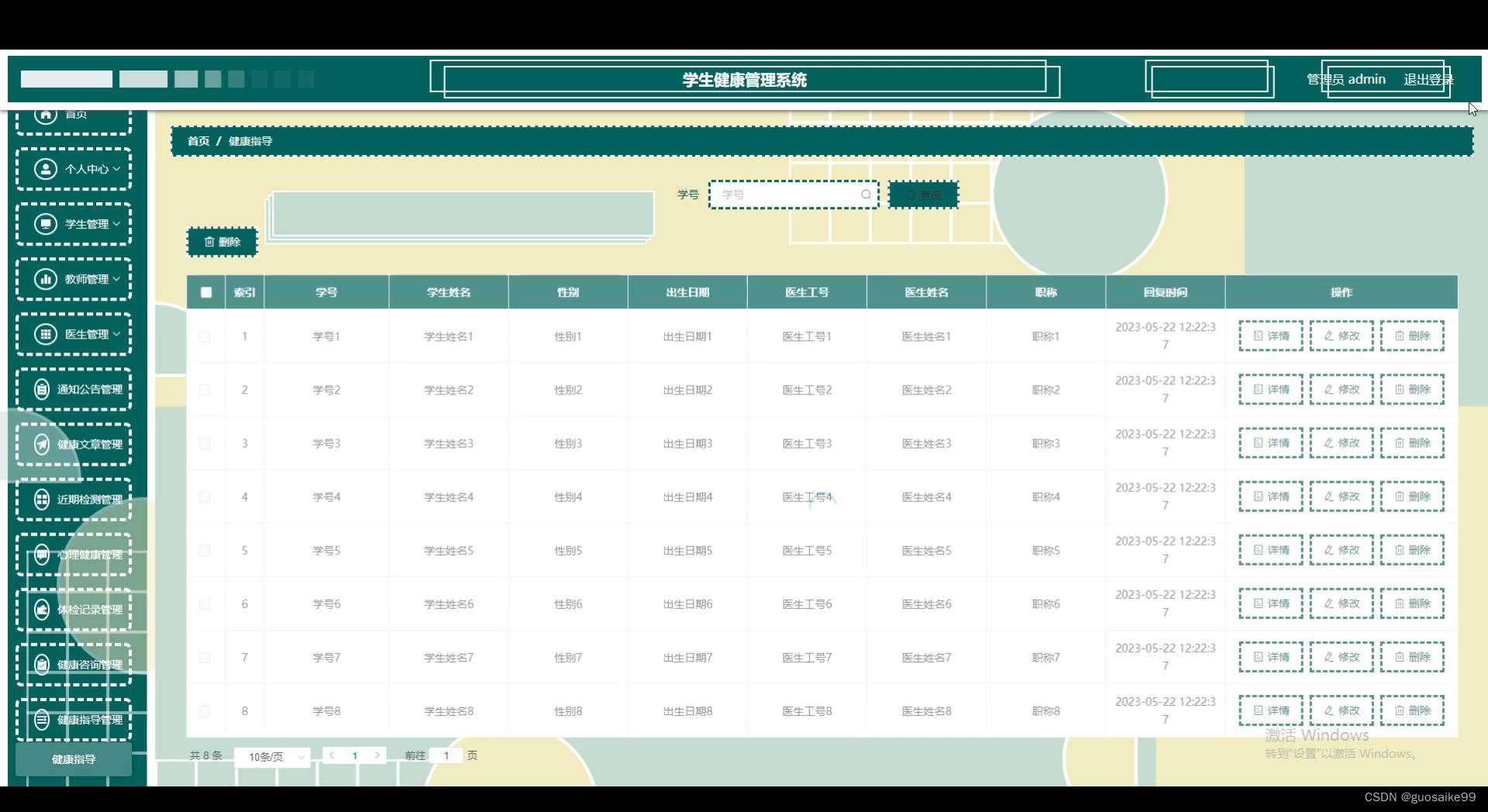Expand the 学生管理 dropdown chevron
This screenshot has width=1488, height=812.
(x=116, y=224)
